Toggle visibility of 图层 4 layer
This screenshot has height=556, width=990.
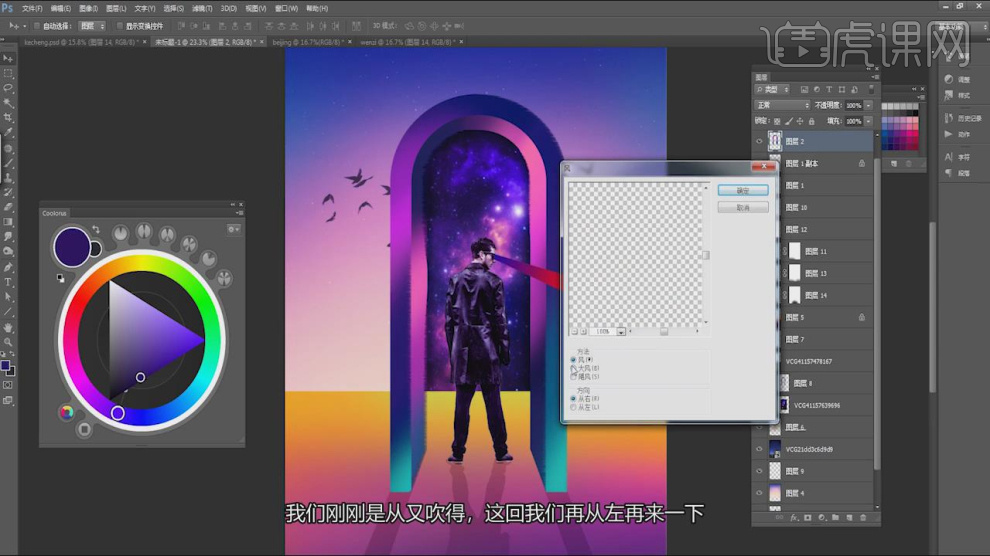(760, 494)
